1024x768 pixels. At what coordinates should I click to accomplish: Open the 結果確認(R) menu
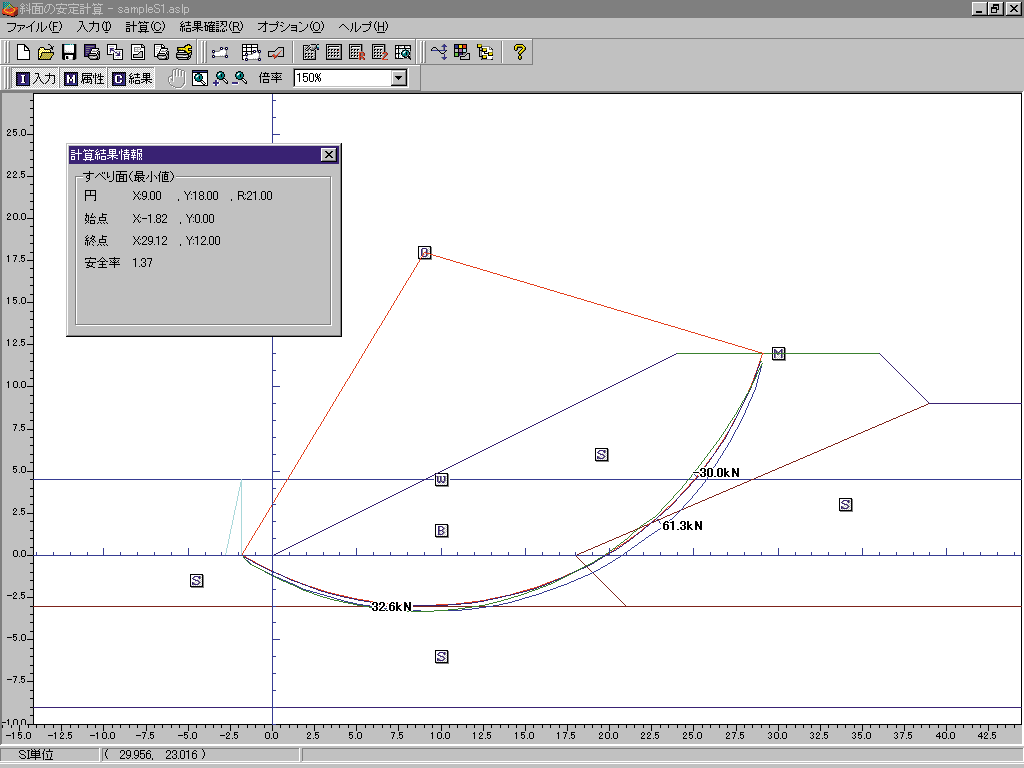pyautogui.click(x=211, y=27)
